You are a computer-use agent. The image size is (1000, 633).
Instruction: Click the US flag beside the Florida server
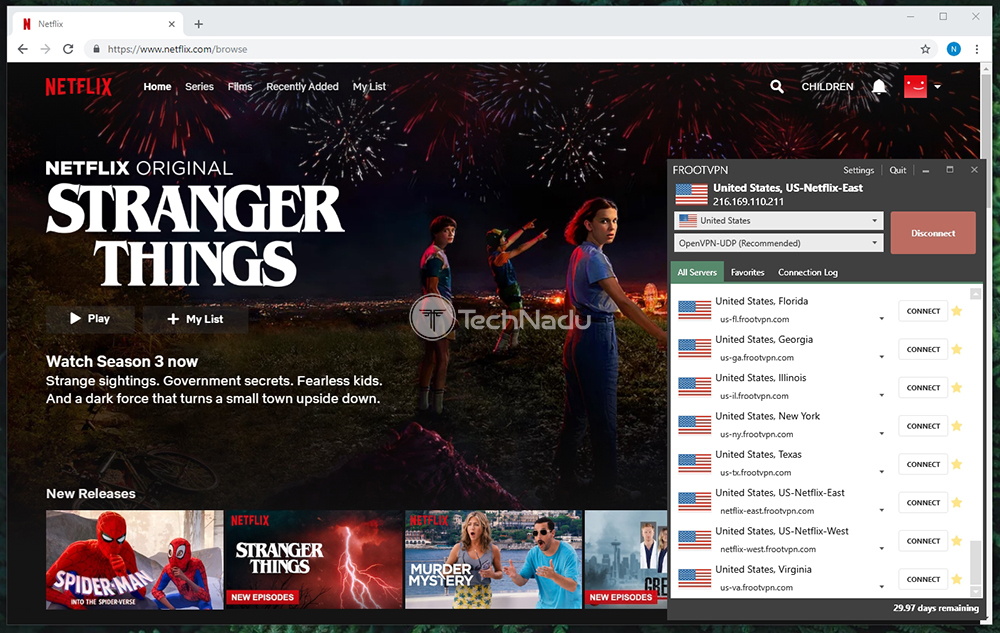coord(695,310)
